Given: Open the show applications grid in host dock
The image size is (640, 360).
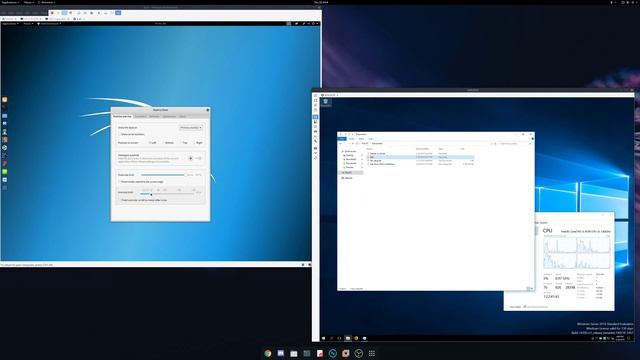Looking at the screenshot, I should [x=372, y=353].
